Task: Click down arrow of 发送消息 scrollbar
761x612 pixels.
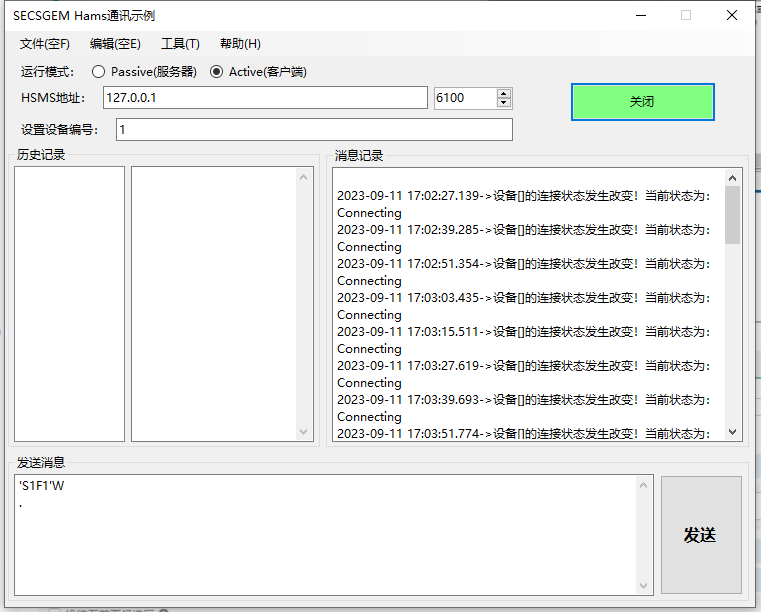Action: tap(644, 586)
